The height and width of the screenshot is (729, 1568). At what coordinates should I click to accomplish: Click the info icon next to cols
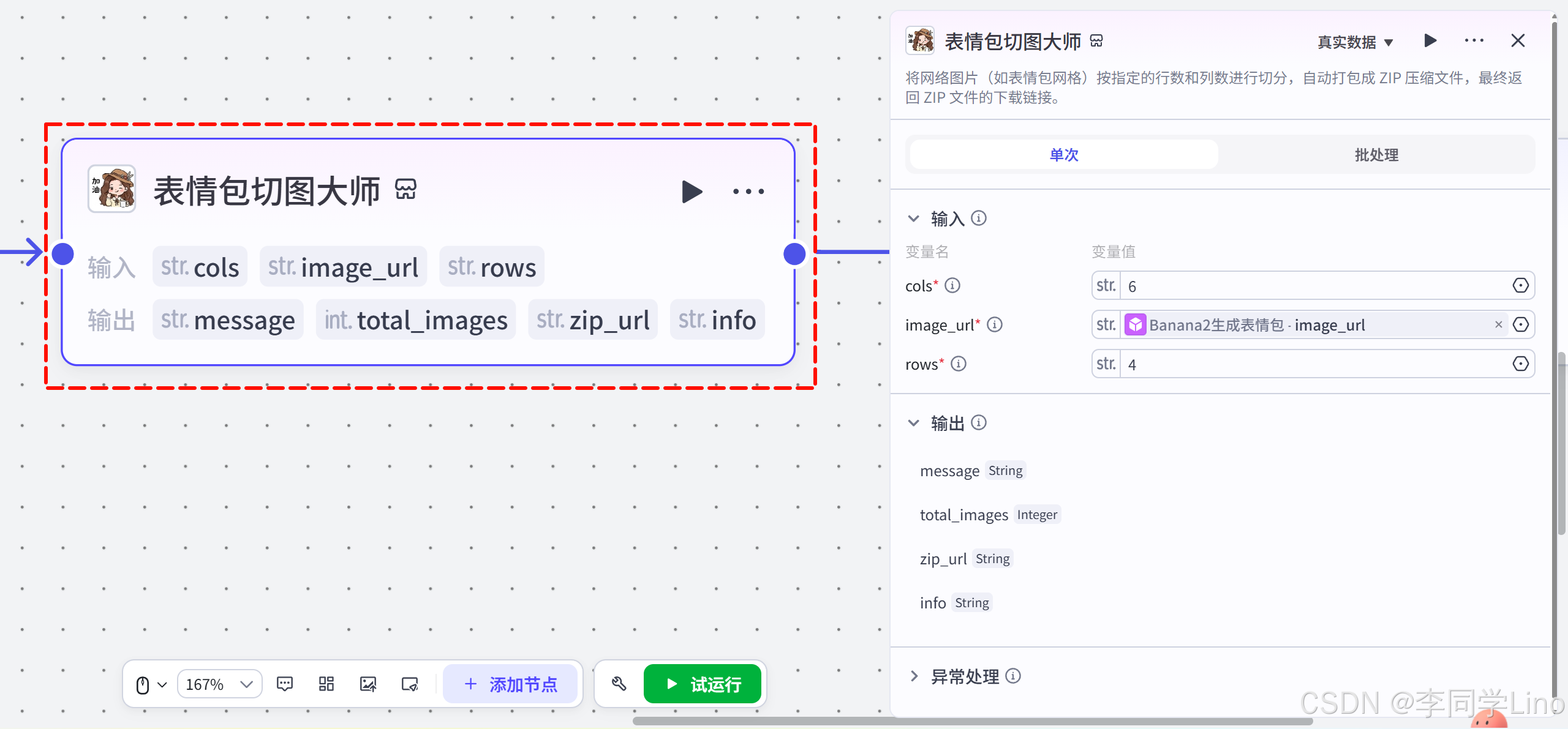pyautogui.click(x=952, y=285)
